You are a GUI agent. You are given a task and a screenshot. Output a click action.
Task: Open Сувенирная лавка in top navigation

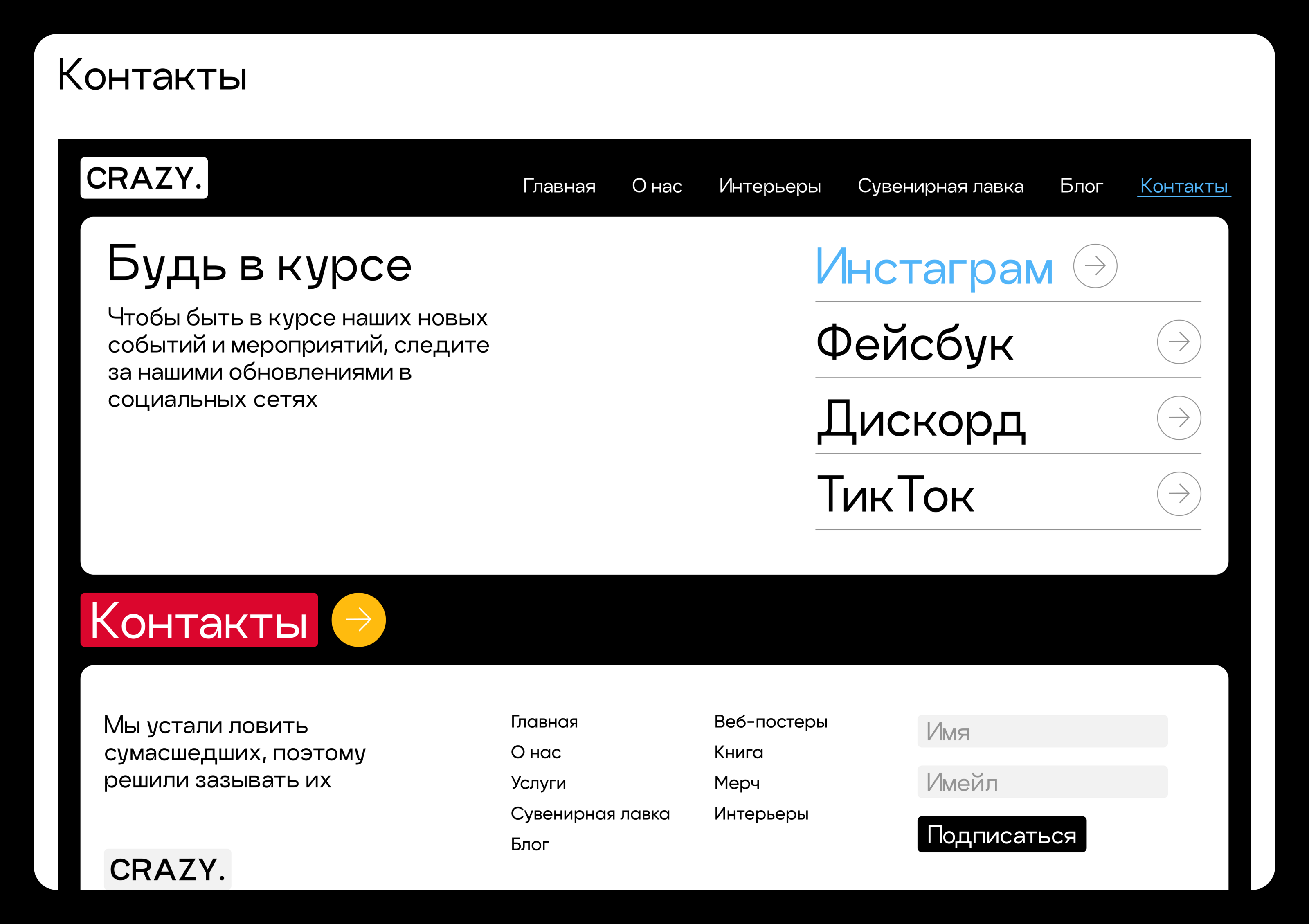(x=940, y=187)
